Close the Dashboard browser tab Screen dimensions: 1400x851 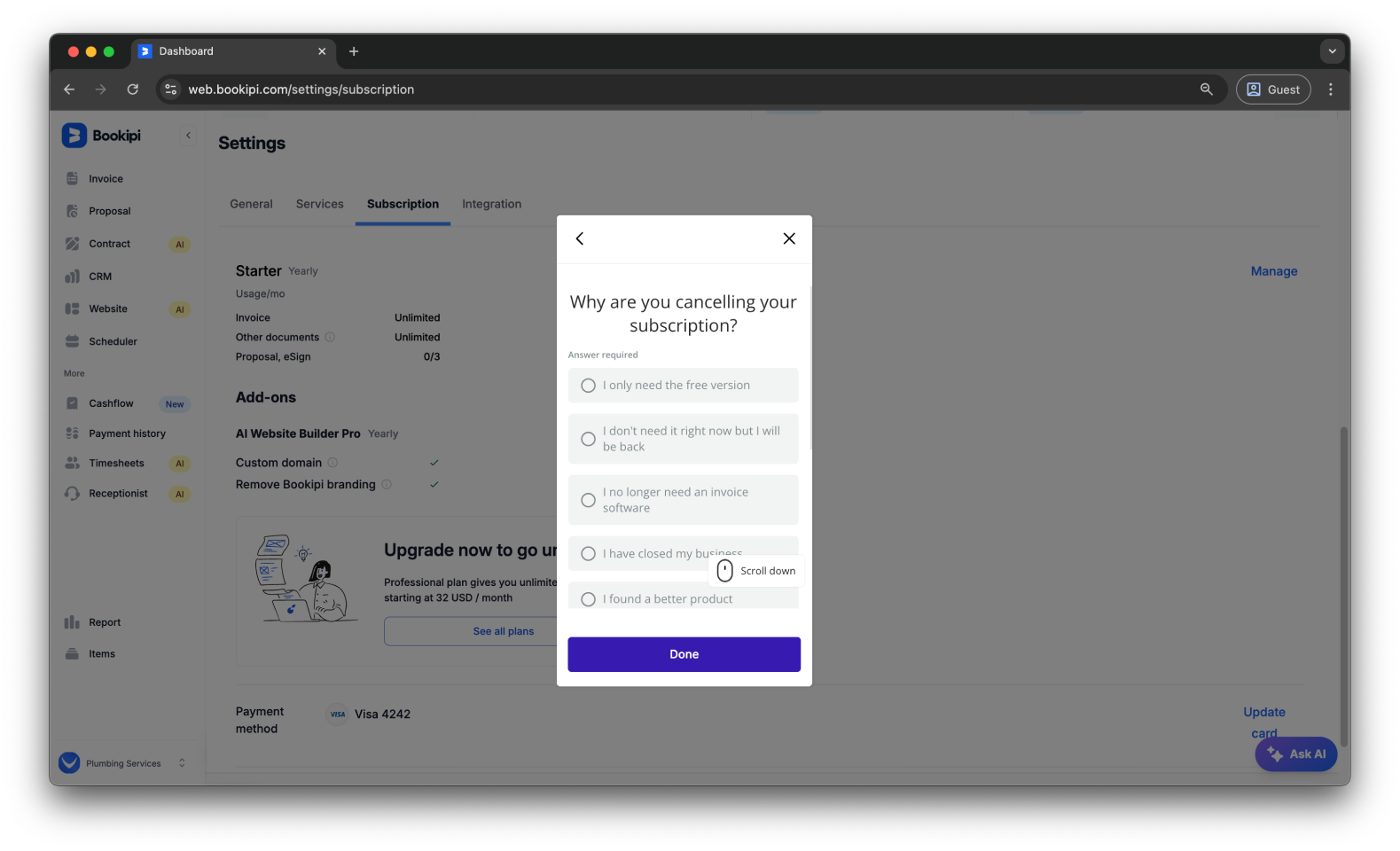point(322,51)
